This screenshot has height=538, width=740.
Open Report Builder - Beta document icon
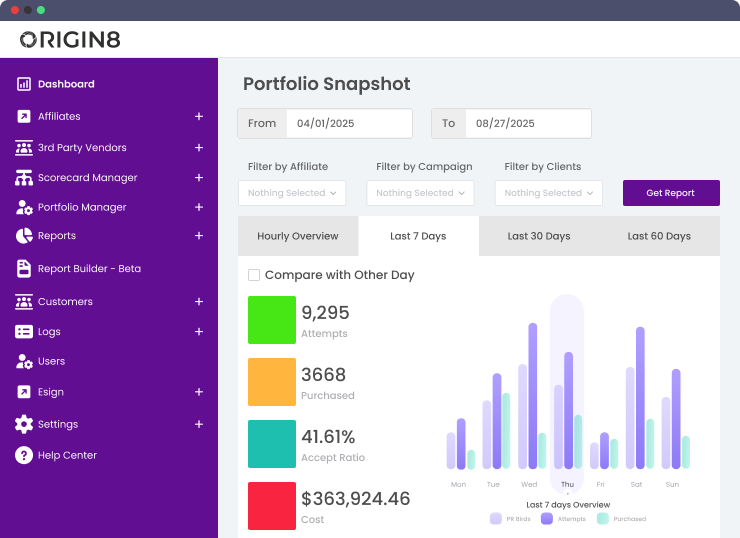pyautogui.click(x=24, y=268)
